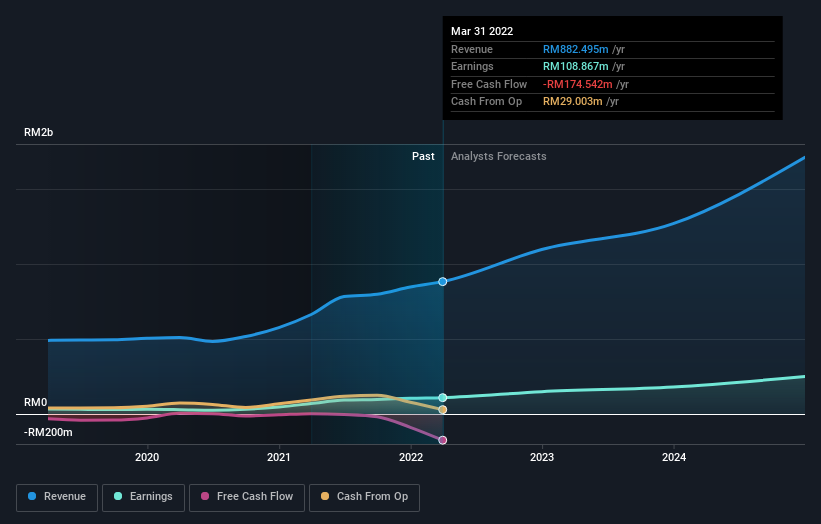Click the 2024 x-axis label
821x524 pixels.
pyautogui.click(x=674, y=457)
